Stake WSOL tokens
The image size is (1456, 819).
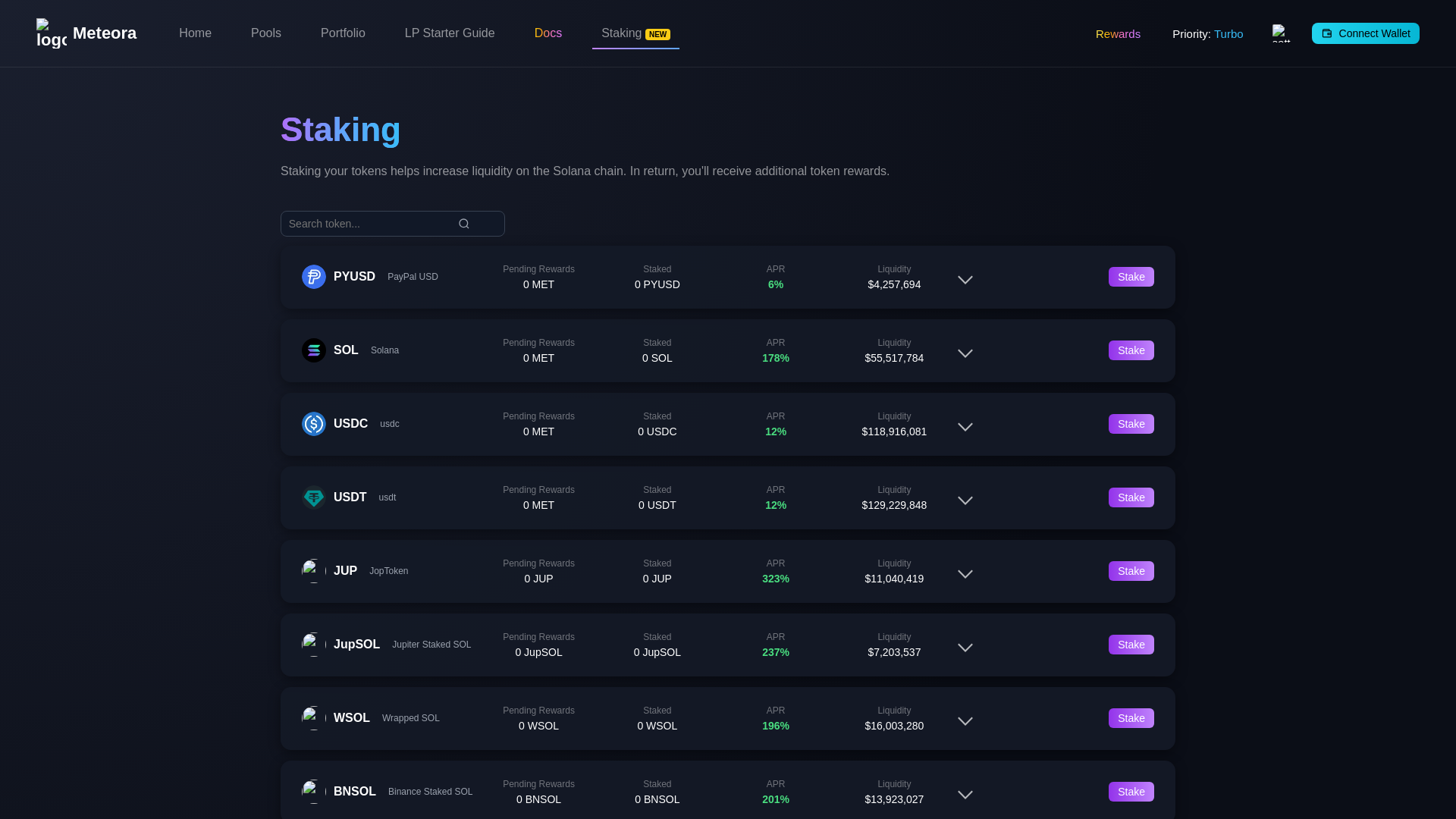(x=1131, y=718)
